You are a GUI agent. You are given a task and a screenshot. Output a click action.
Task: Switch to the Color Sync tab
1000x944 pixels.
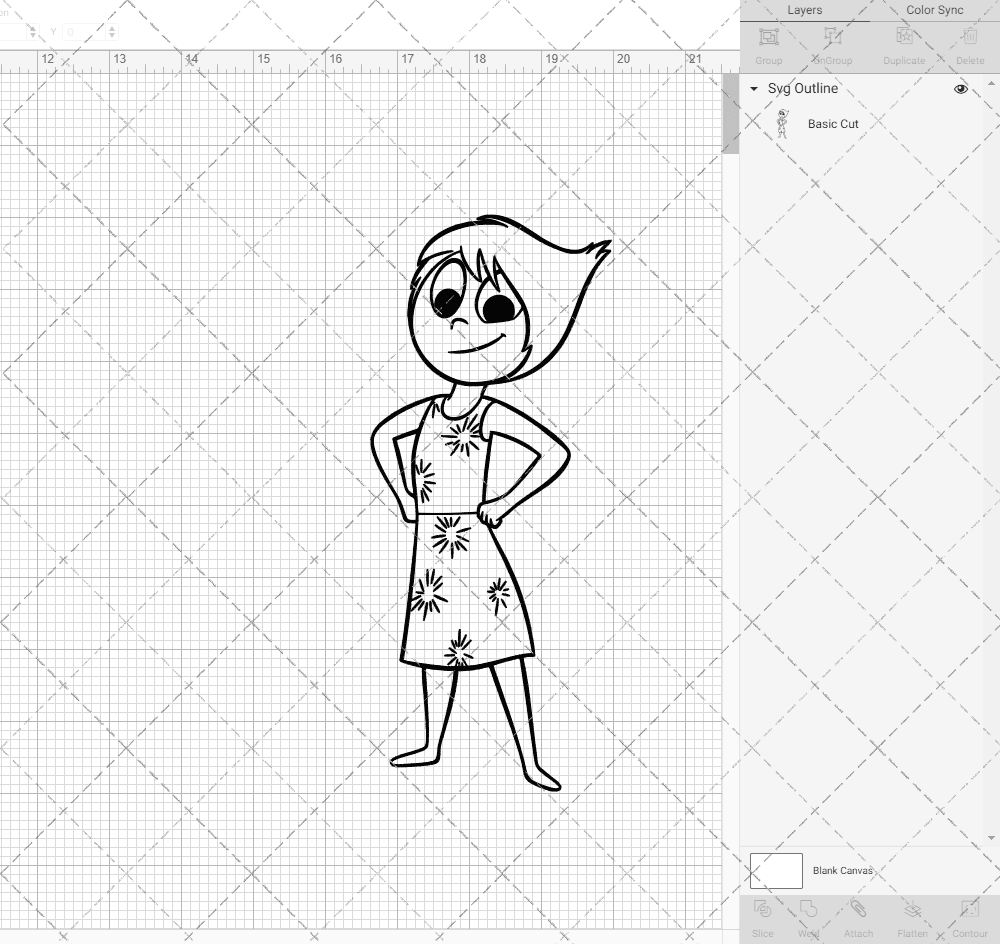tap(934, 10)
